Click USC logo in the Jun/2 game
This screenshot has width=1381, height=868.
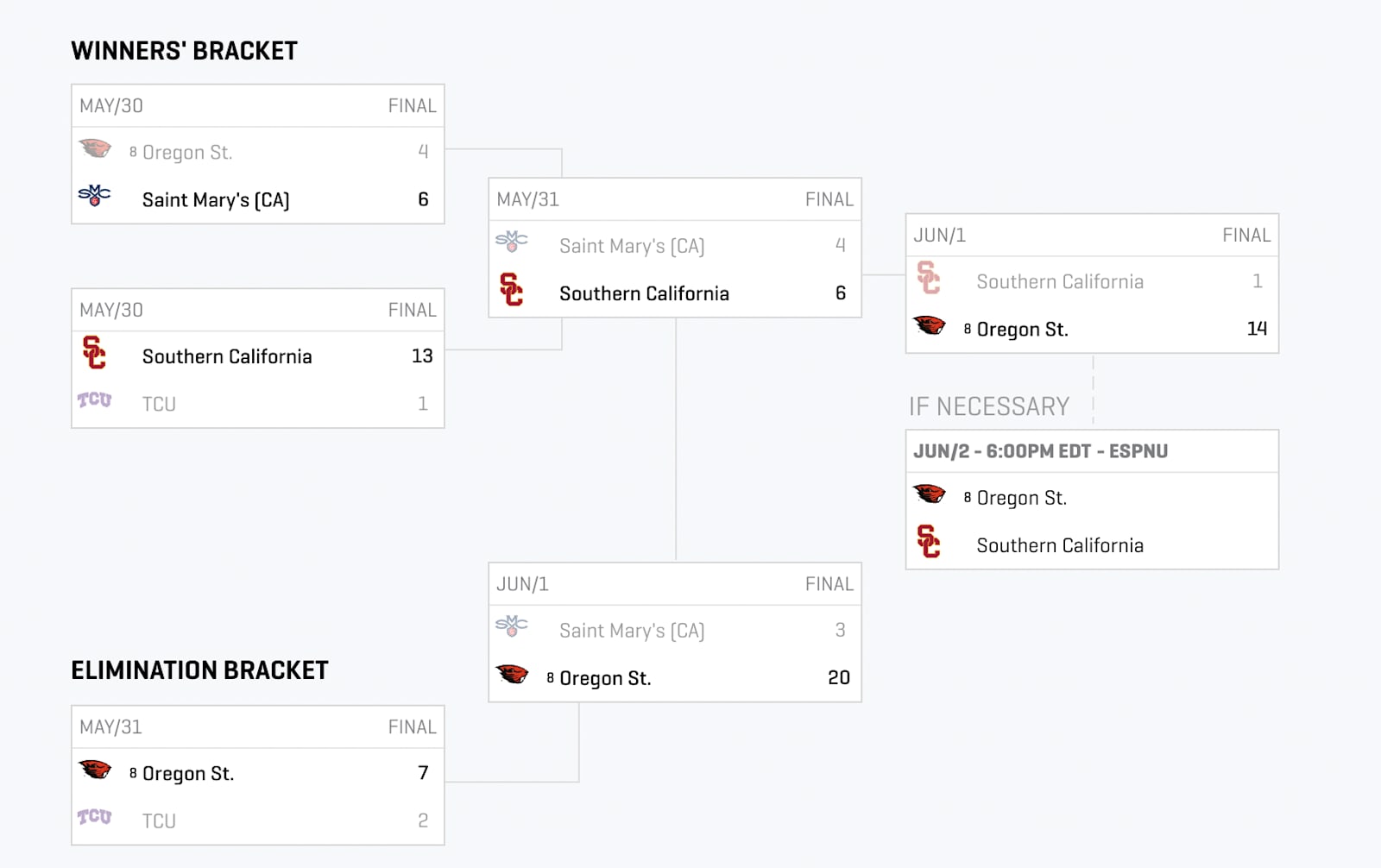[929, 542]
